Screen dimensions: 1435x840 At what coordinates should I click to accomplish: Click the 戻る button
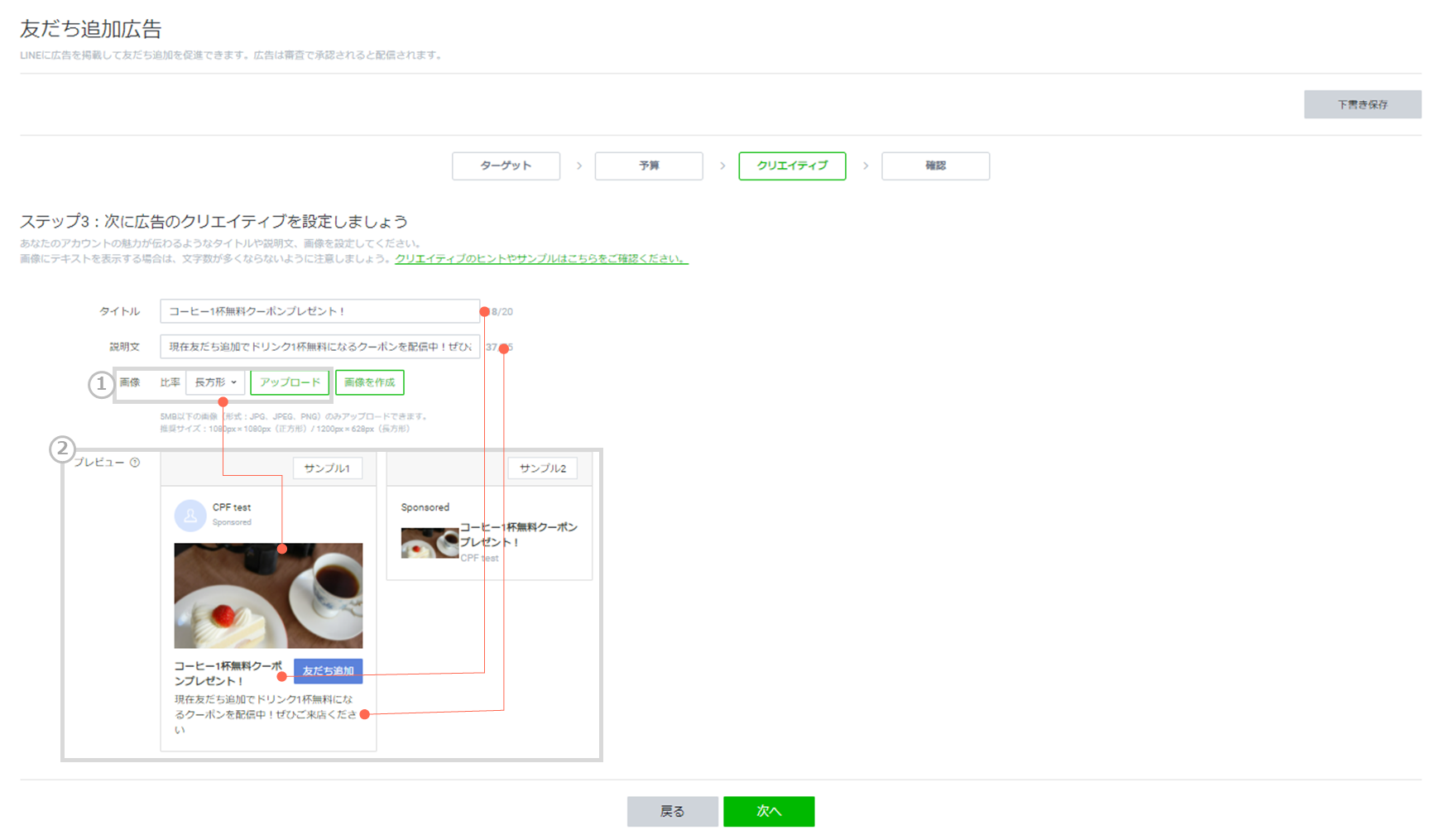pos(672,812)
